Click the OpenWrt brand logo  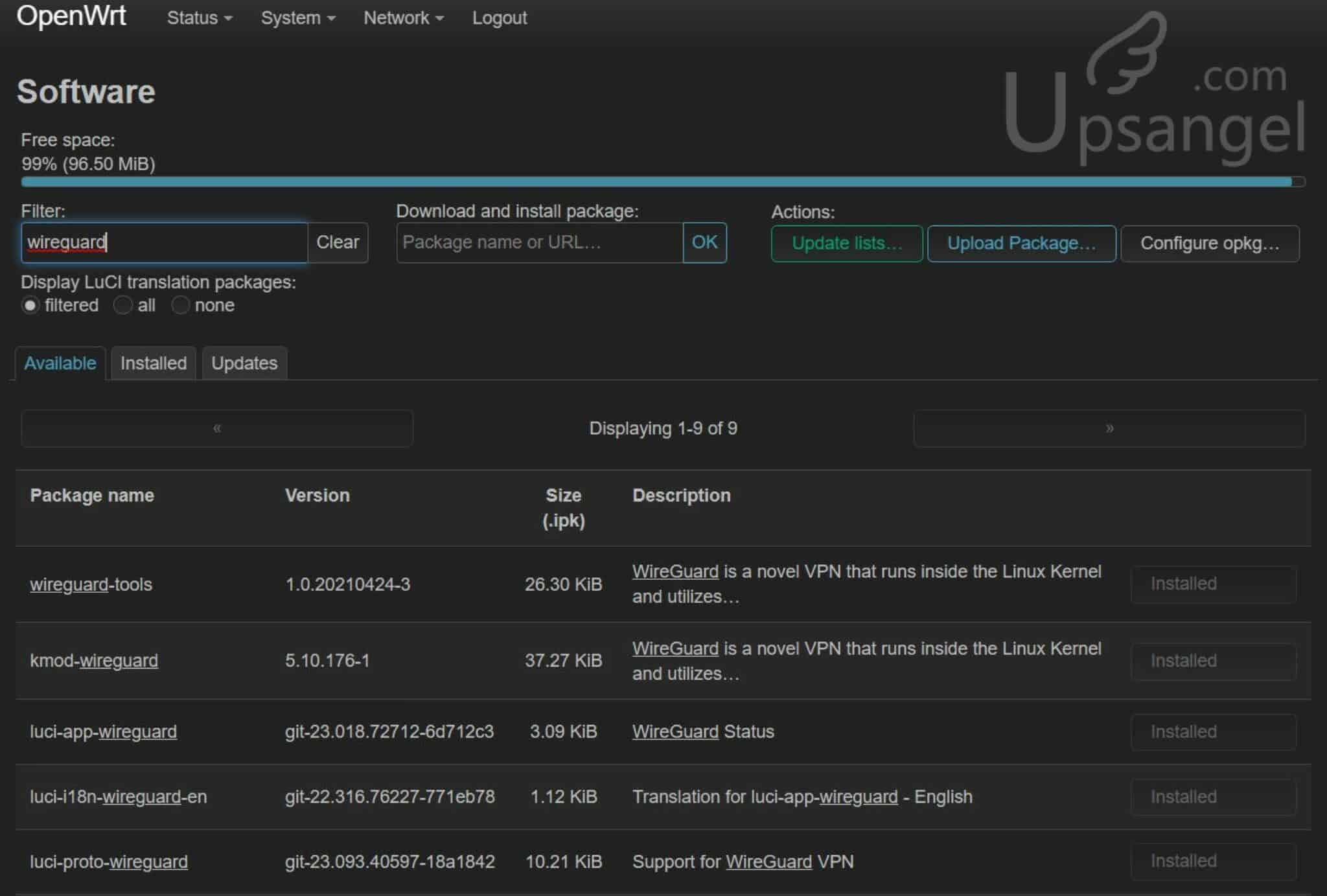(71, 16)
